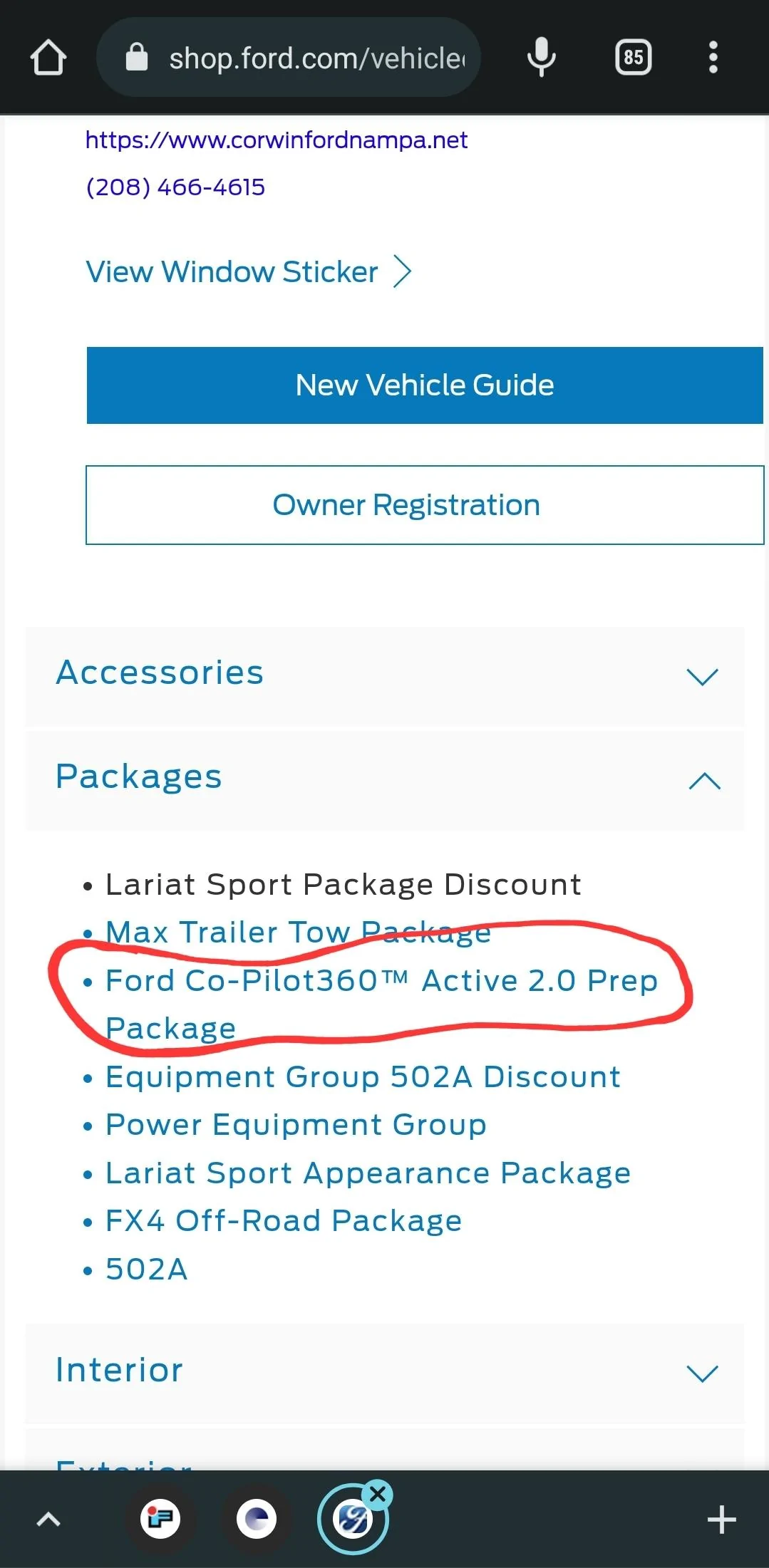Tap the upward chevron at bottom left

[48, 1518]
